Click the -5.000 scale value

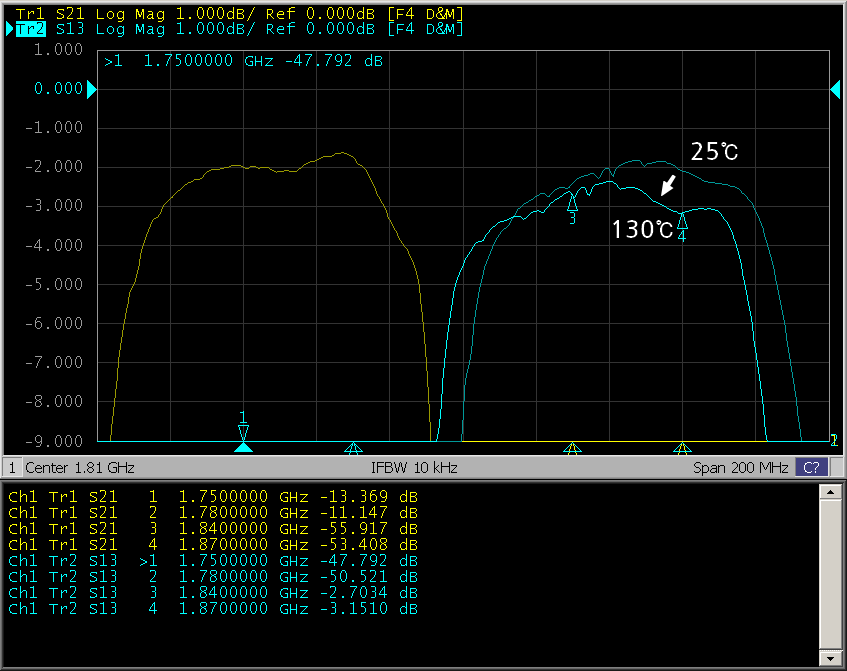coord(54,284)
